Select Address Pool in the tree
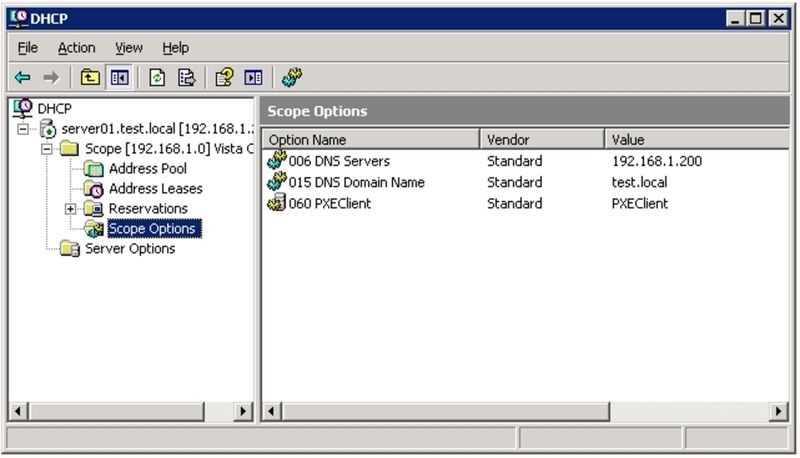This screenshot has width=800, height=458. pyautogui.click(x=148, y=169)
